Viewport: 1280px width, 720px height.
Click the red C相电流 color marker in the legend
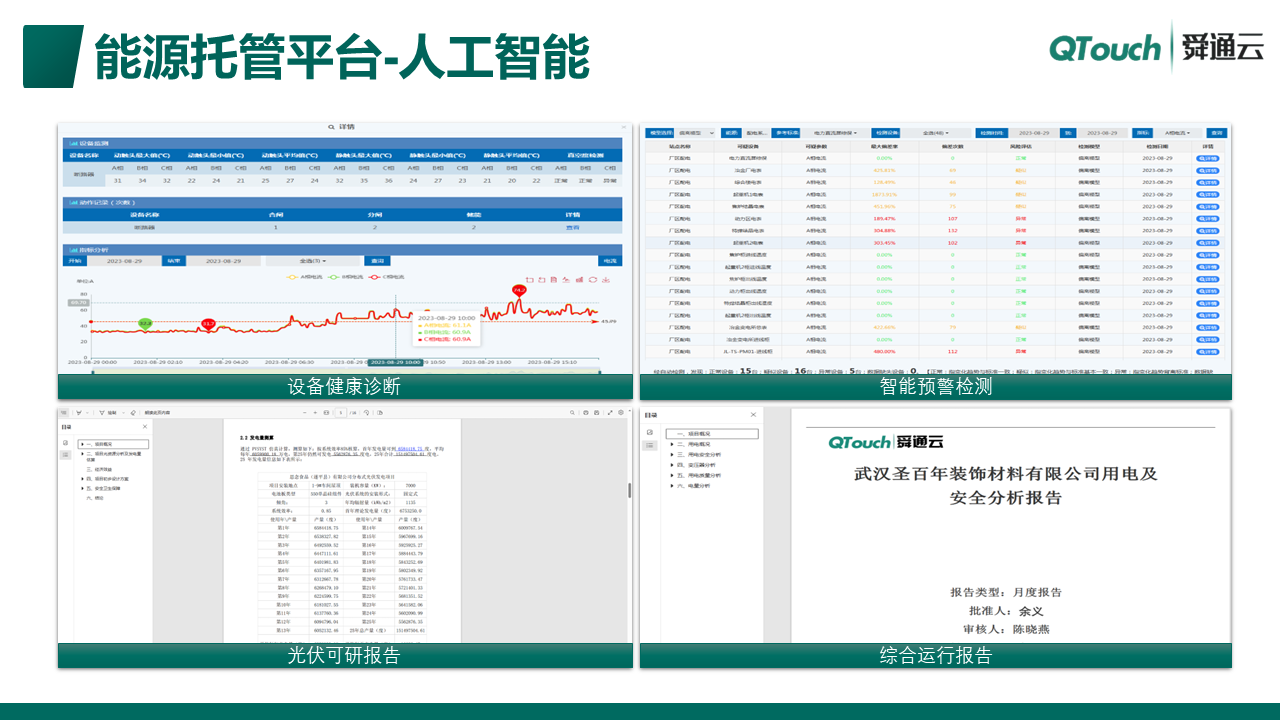[372, 277]
